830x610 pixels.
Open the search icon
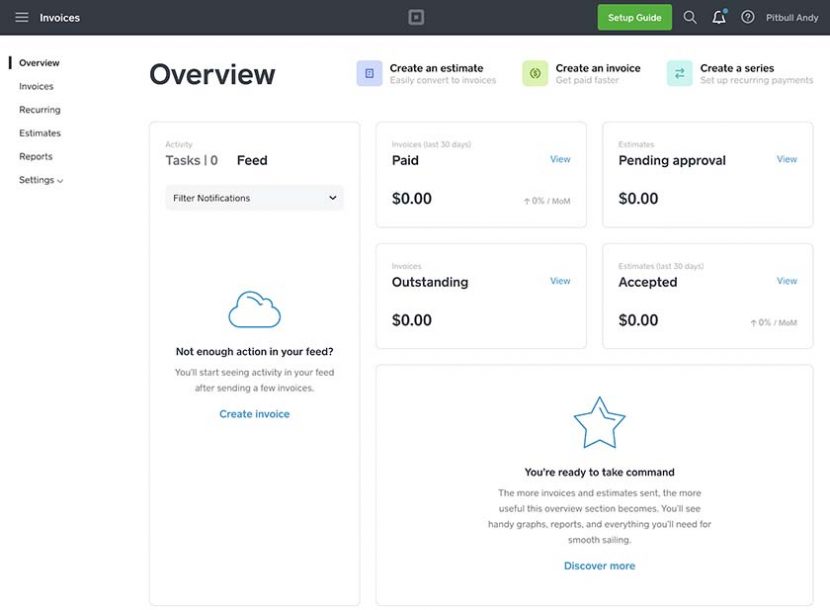coord(689,17)
